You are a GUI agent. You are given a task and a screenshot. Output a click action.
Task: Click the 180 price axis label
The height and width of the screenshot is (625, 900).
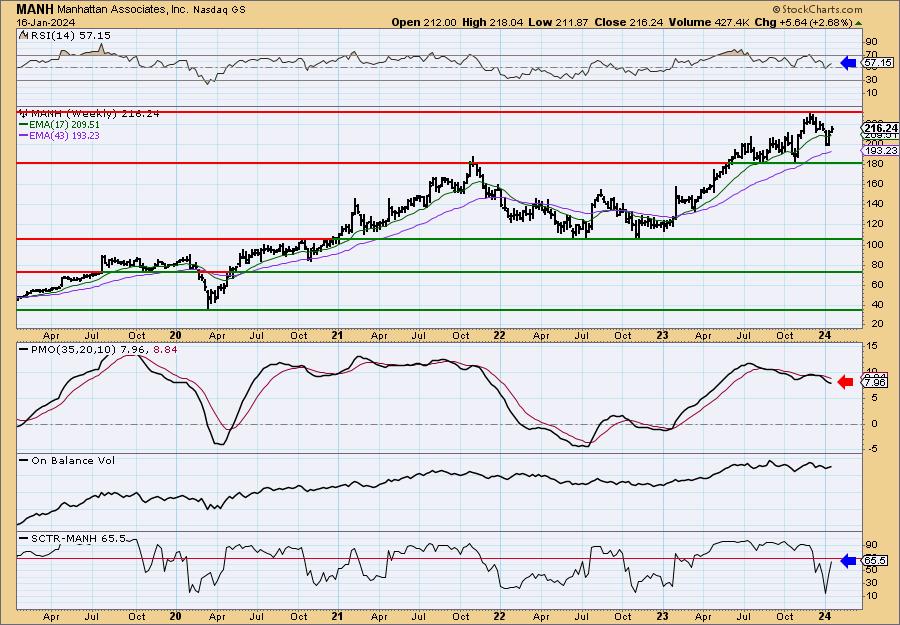pos(875,164)
